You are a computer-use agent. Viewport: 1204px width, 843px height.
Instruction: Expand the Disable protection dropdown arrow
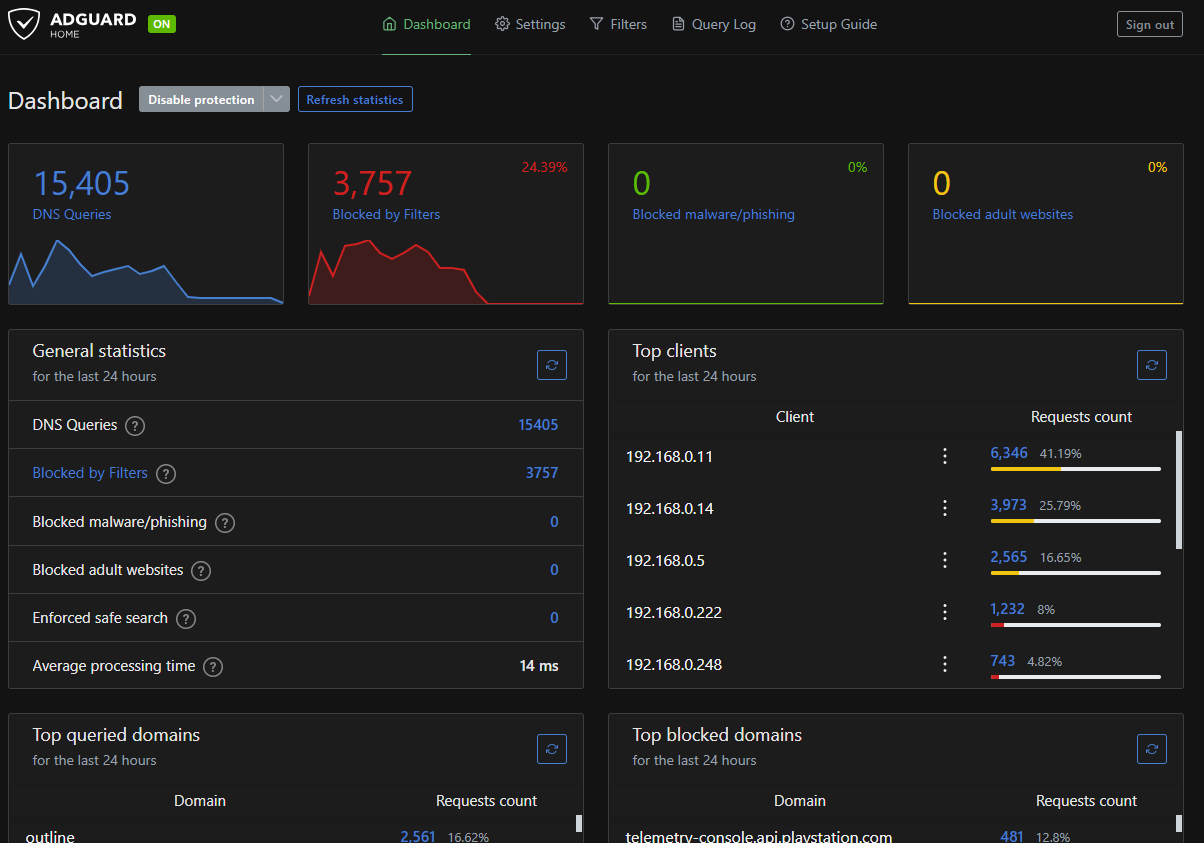[277, 100]
